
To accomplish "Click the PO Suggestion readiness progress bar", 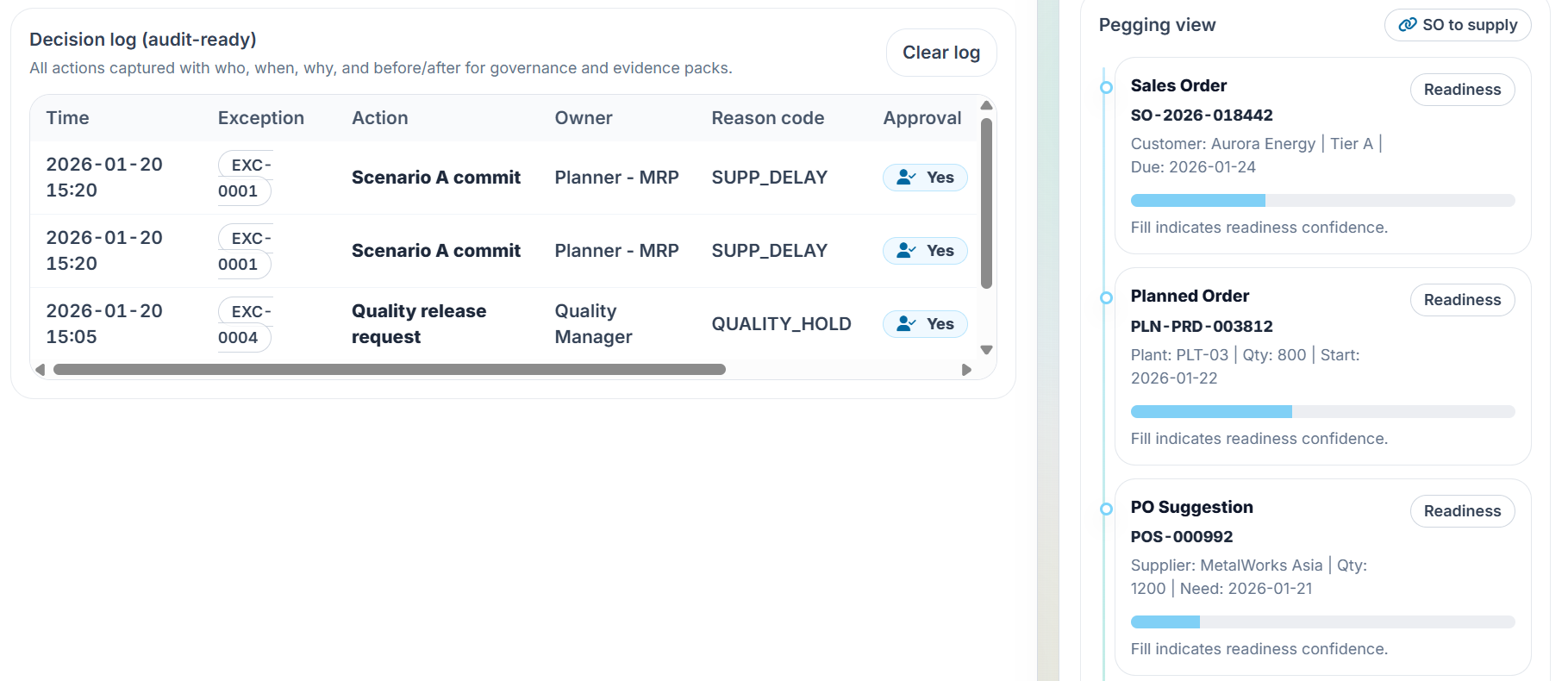I will pos(1322,622).
